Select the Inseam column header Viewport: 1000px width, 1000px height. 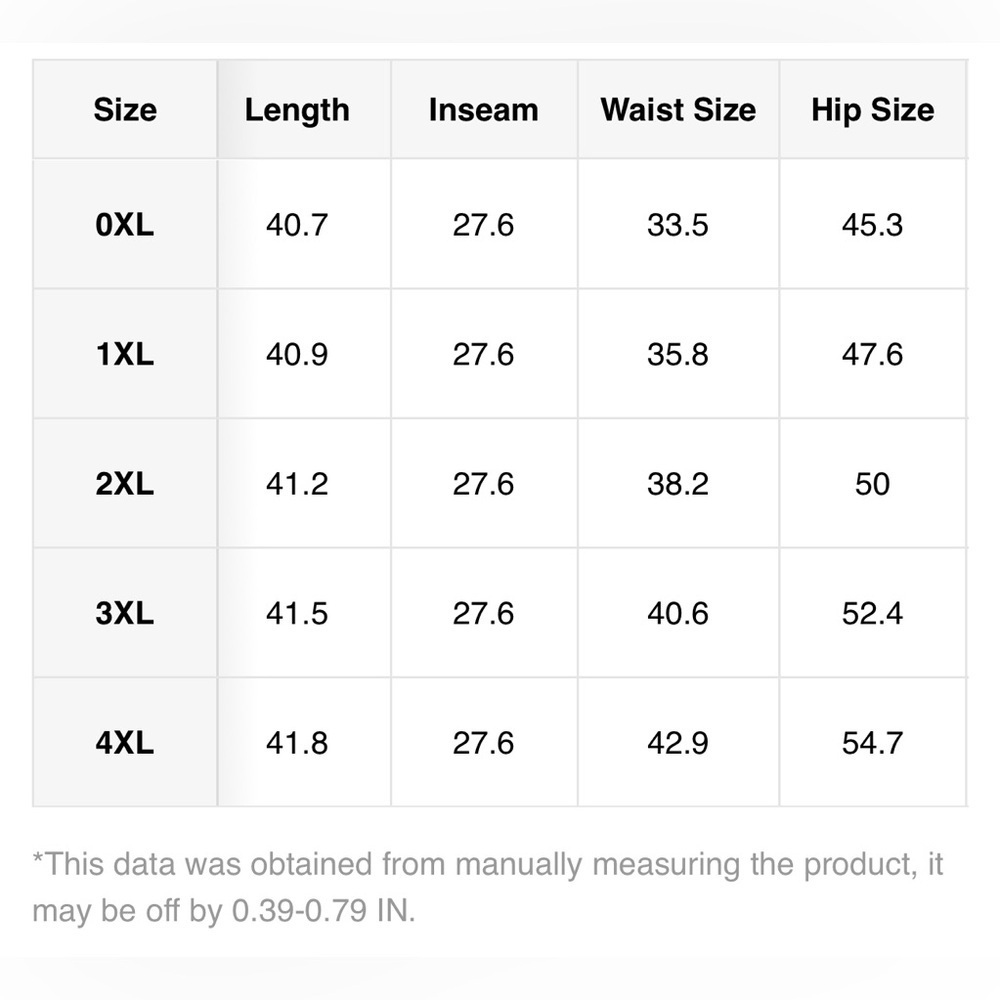483,110
